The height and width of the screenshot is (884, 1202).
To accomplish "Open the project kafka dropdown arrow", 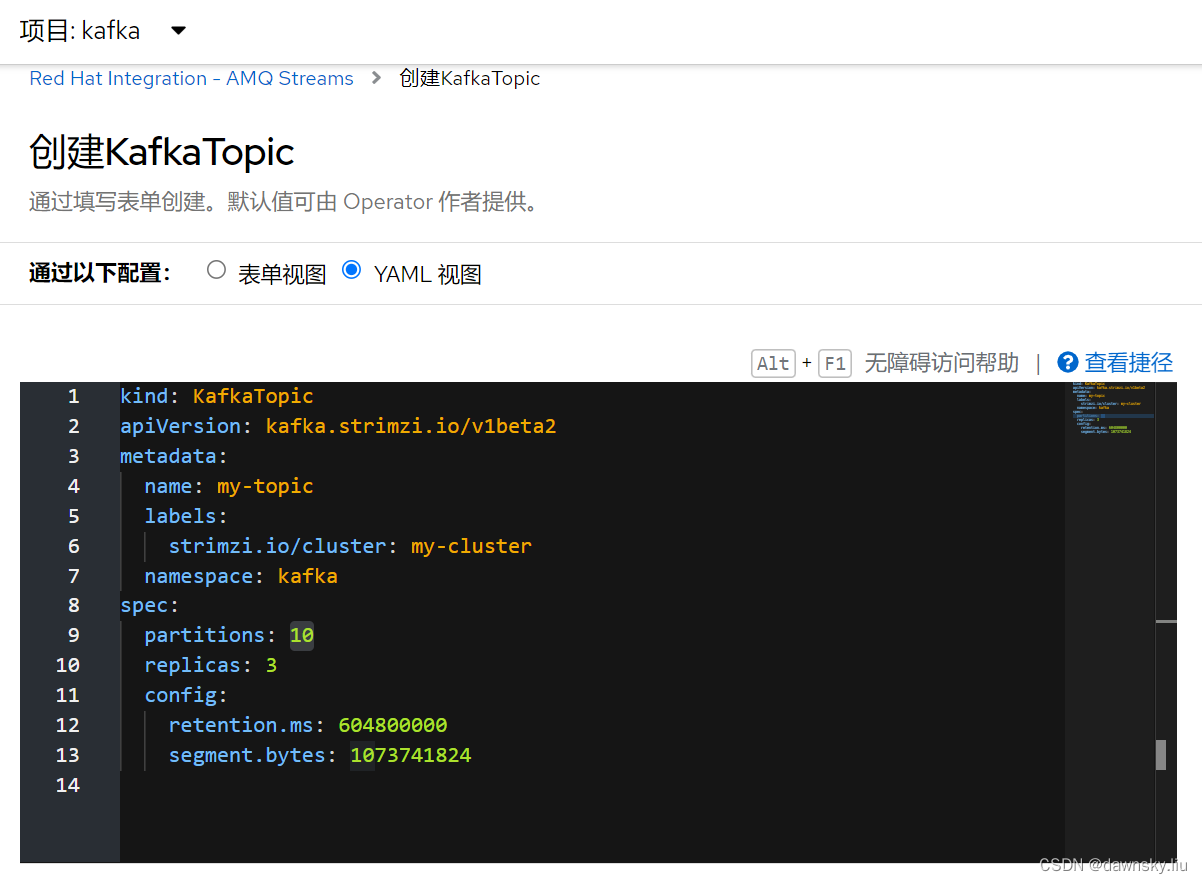I will pos(178,31).
